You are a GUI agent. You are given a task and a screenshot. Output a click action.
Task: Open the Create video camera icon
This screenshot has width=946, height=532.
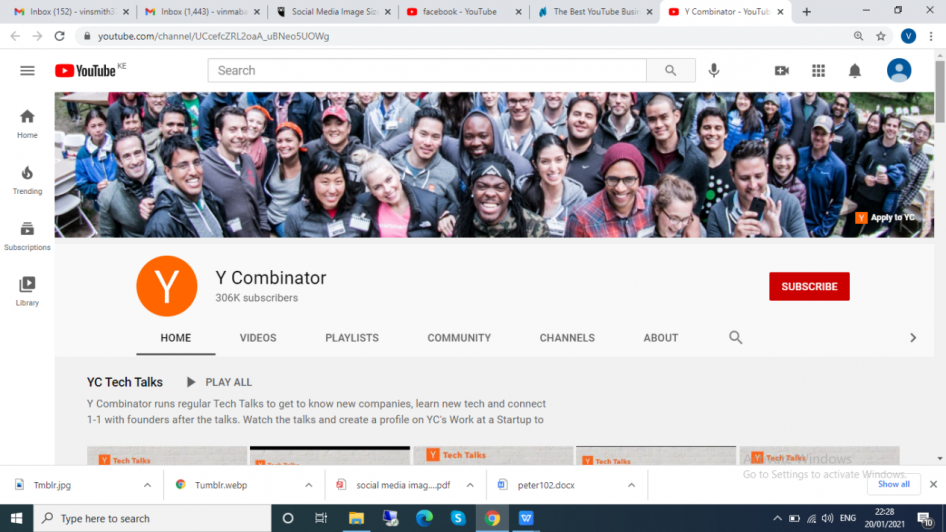[x=782, y=71]
